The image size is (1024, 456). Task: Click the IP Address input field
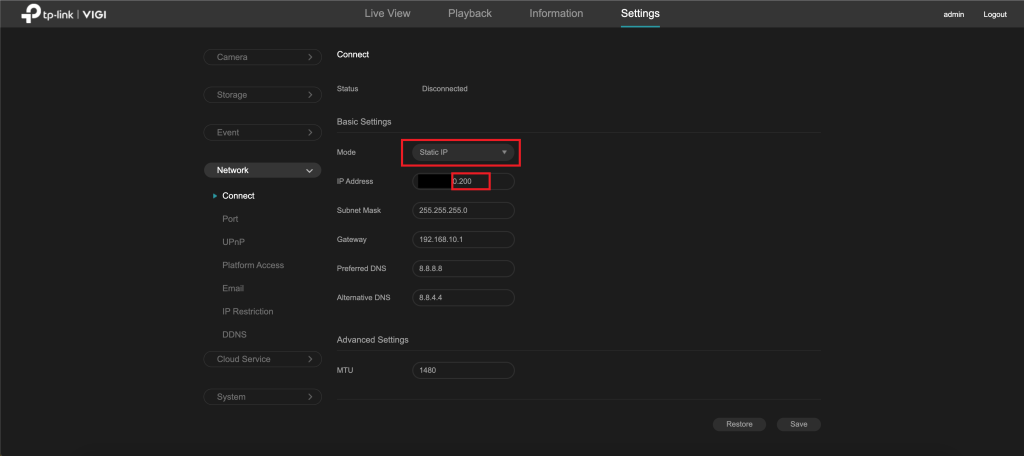point(463,181)
